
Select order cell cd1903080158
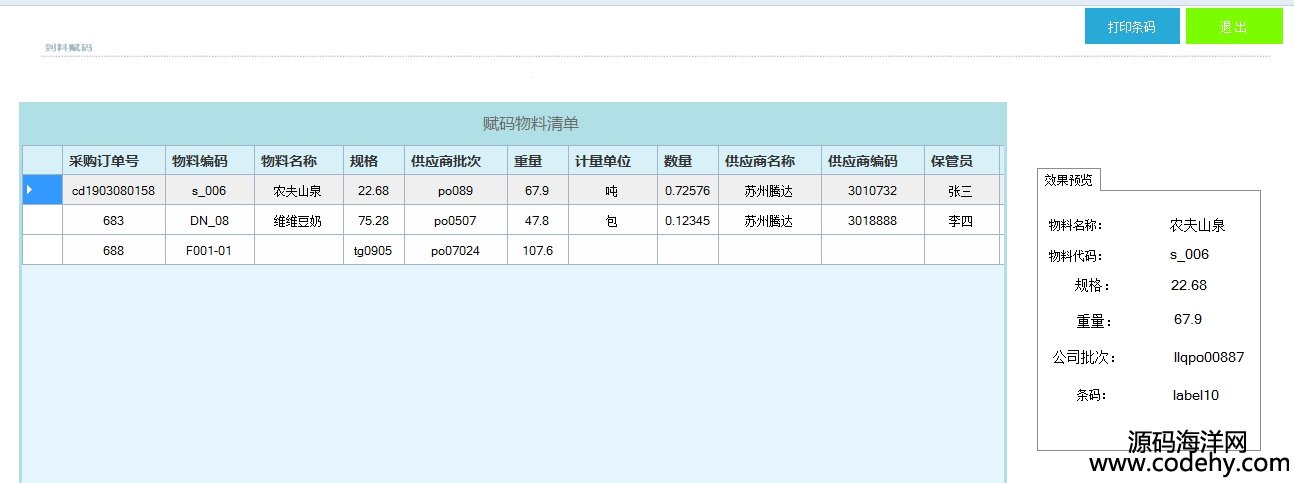coord(113,190)
